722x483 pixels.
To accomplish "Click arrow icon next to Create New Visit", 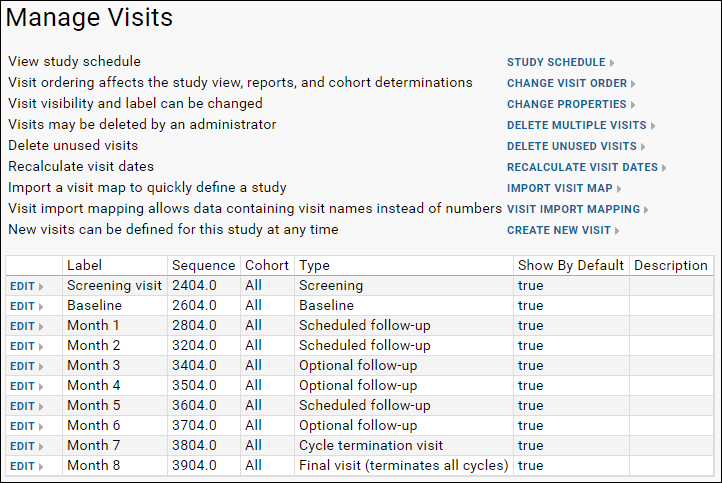I will (617, 231).
